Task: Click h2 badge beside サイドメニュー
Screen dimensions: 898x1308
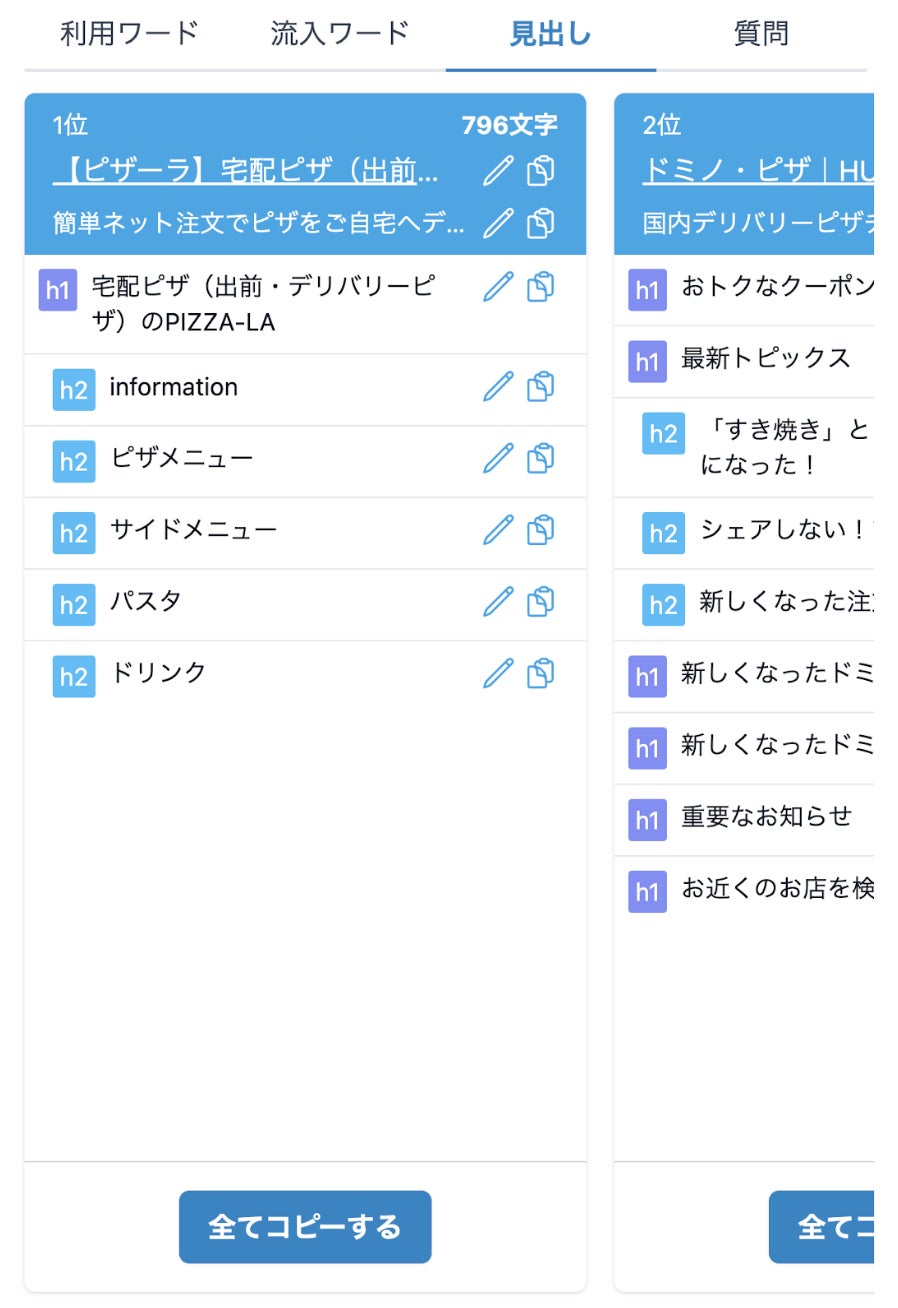Action: click(x=74, y=533)
